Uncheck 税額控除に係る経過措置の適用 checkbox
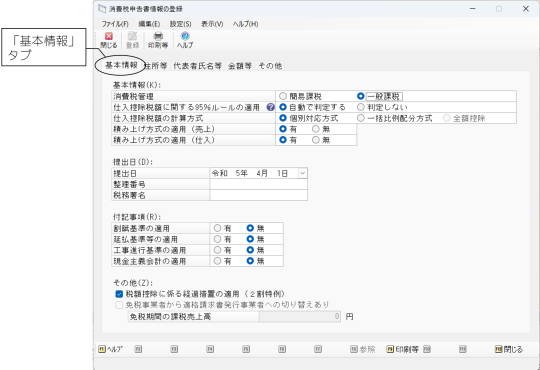Viewport: 540px width, 370px height. pyautogui.click(x=119, y=294)
